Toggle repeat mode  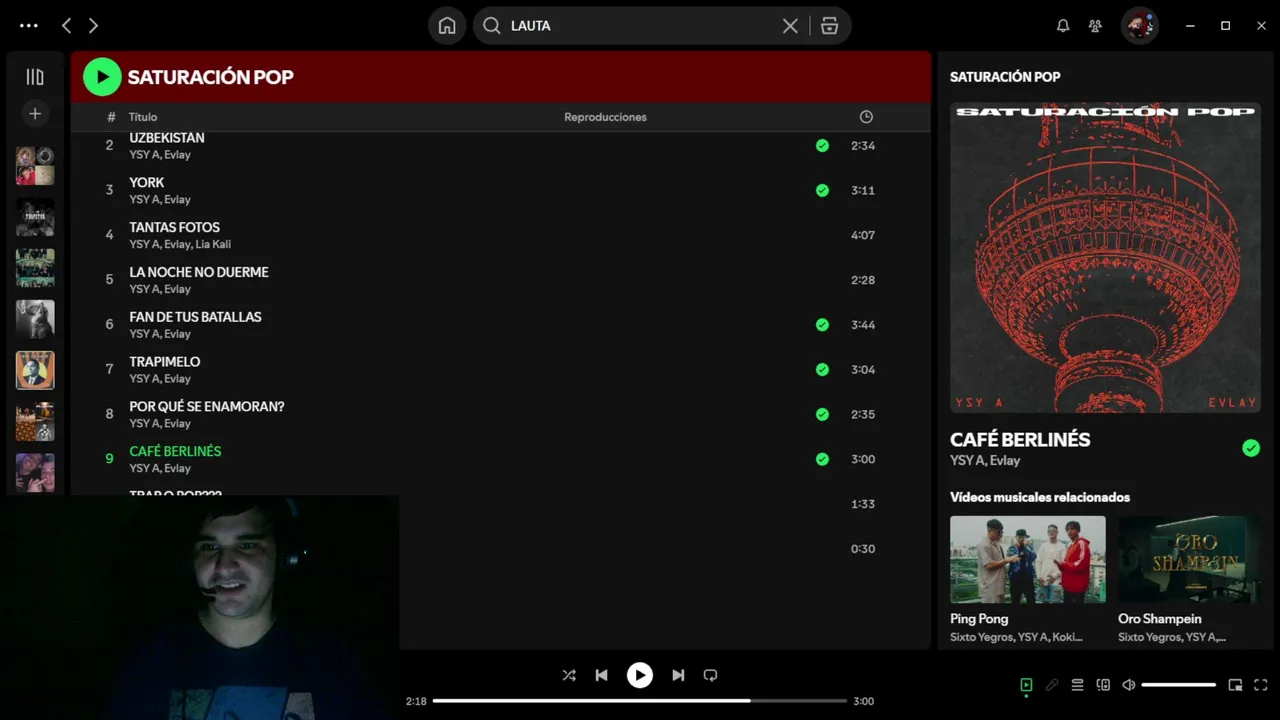click(x=710, y=675)
